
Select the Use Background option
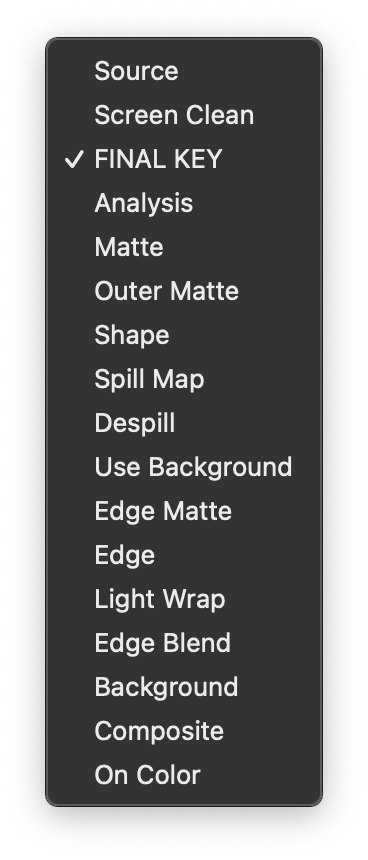pos(184,467)
